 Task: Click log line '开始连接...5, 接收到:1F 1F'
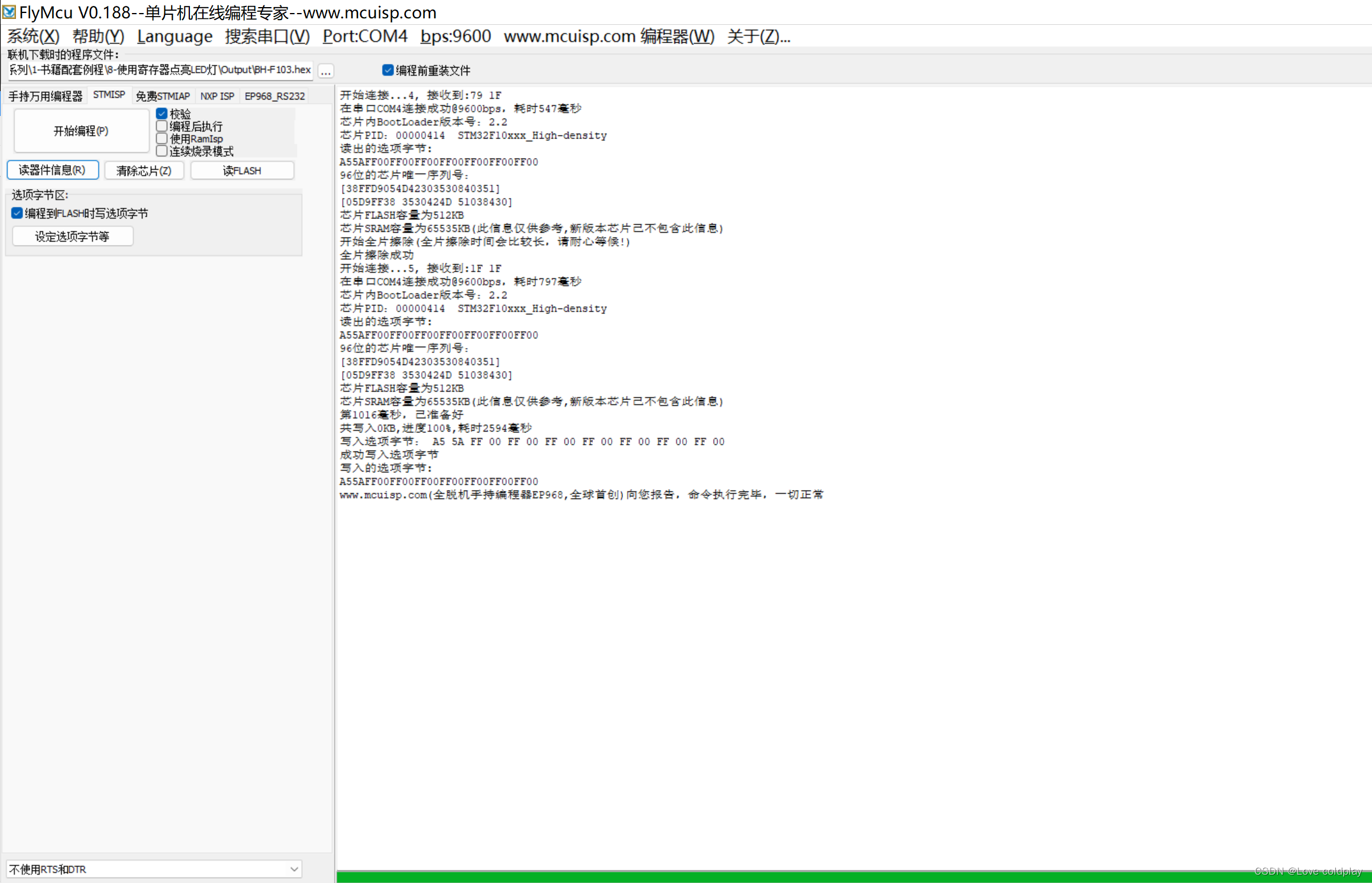[x=420, y=269]
